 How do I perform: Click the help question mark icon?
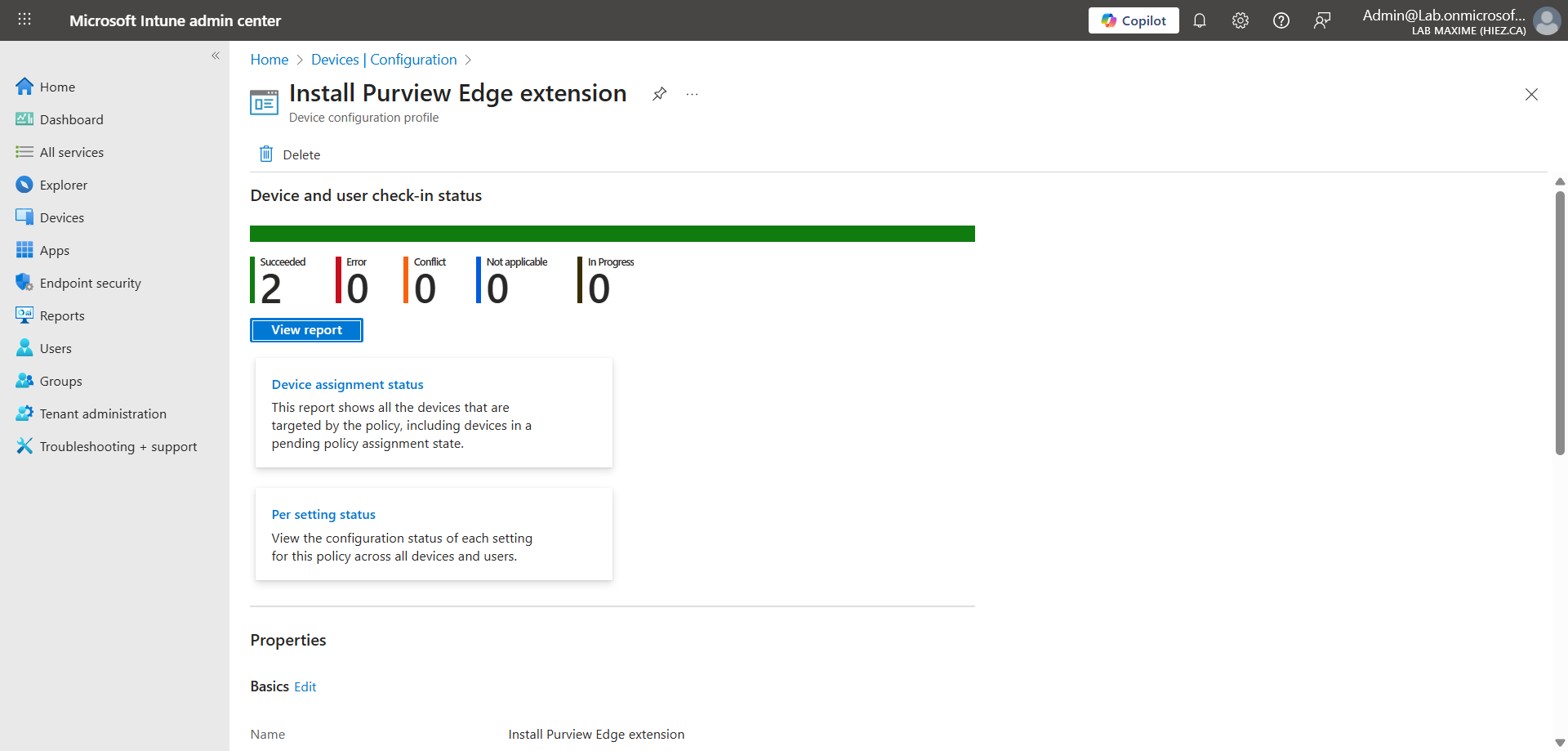click(x=1281, y=20)
